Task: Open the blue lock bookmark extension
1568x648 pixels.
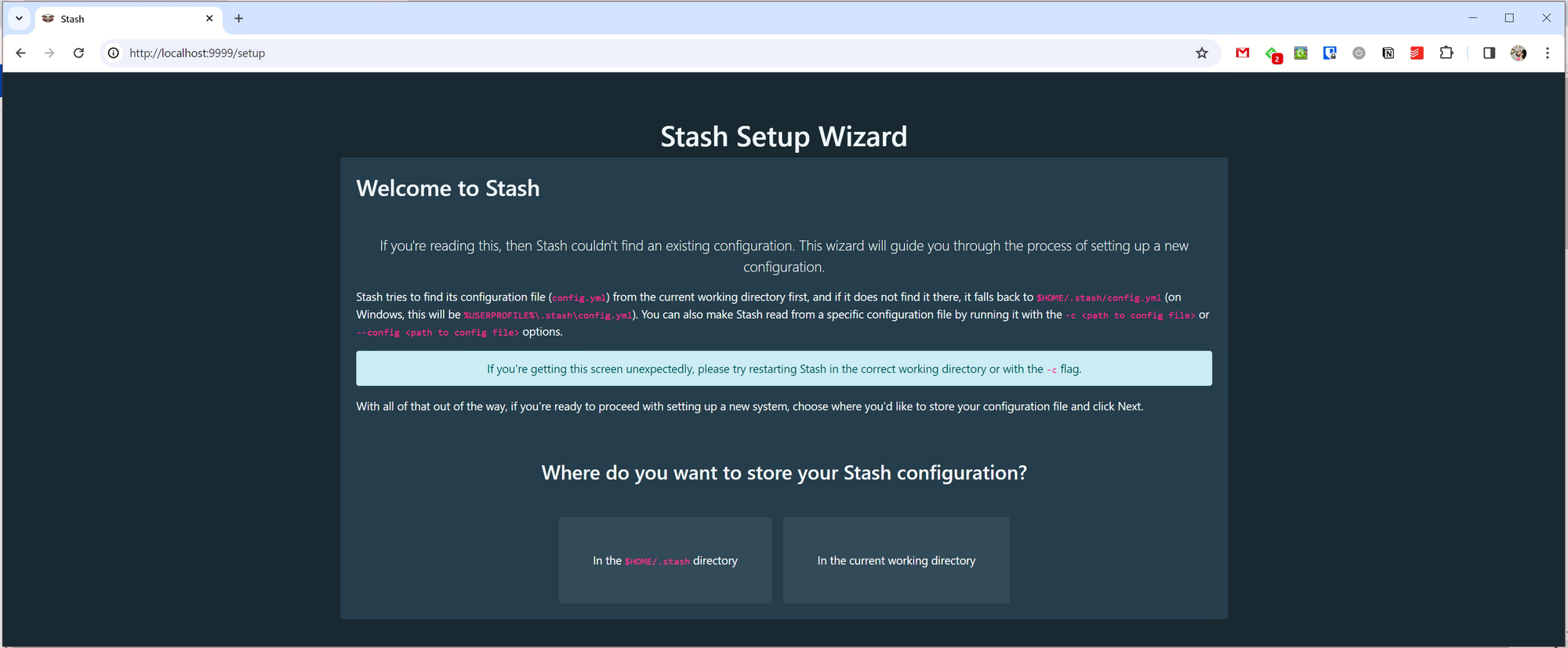Action: [1330, 53]
